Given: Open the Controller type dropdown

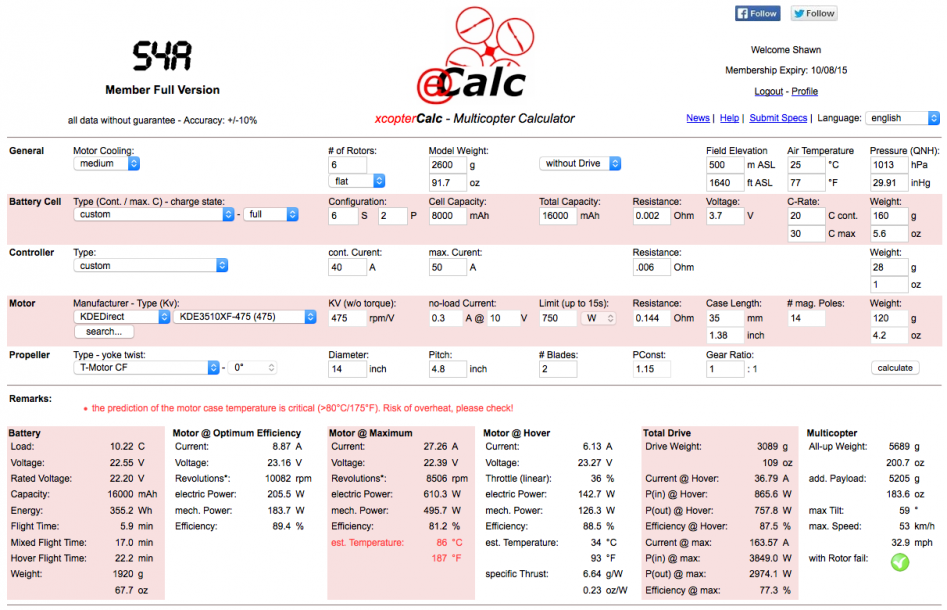Looking at the screenshot, I should pos(150,266).
